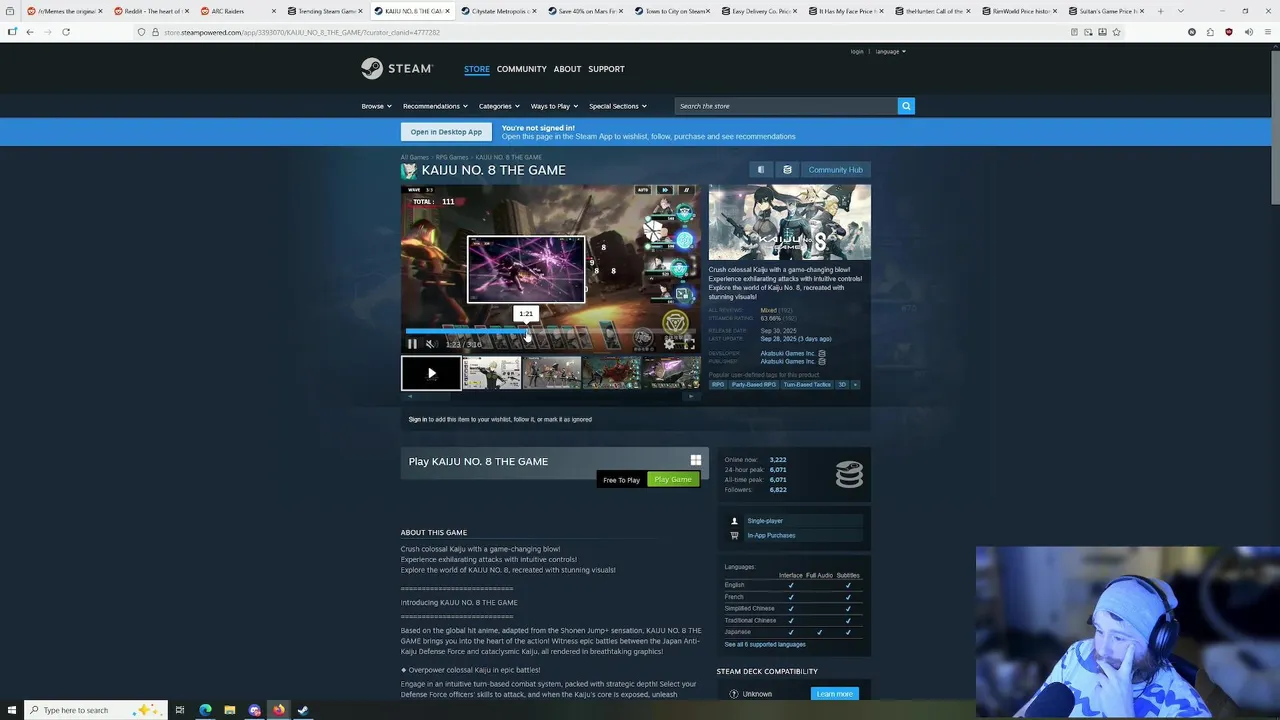Expand Special Sections dropdown
1280x720 pixels.
[618, 106]
